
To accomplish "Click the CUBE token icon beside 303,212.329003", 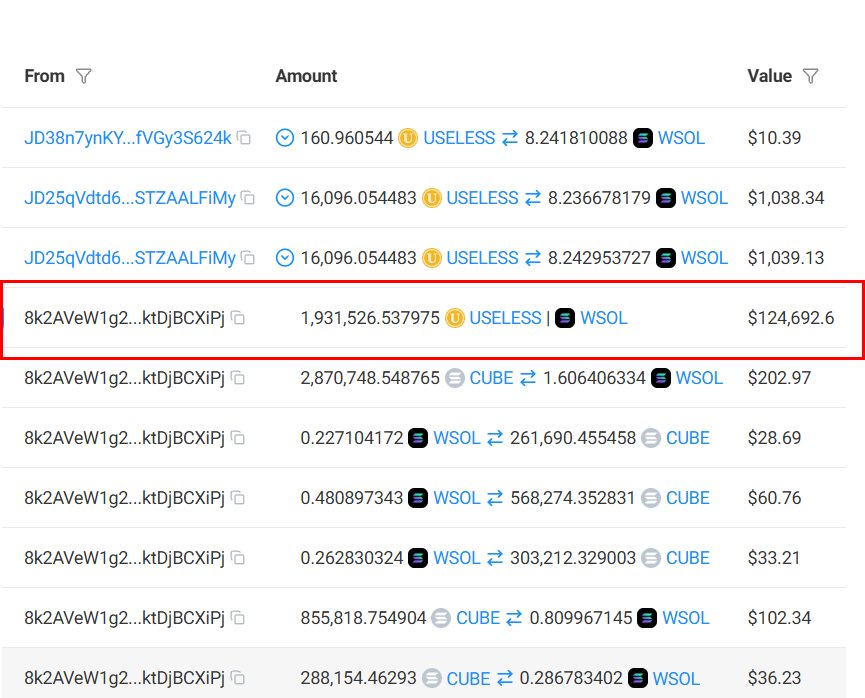I will click(x=651, y=558).
